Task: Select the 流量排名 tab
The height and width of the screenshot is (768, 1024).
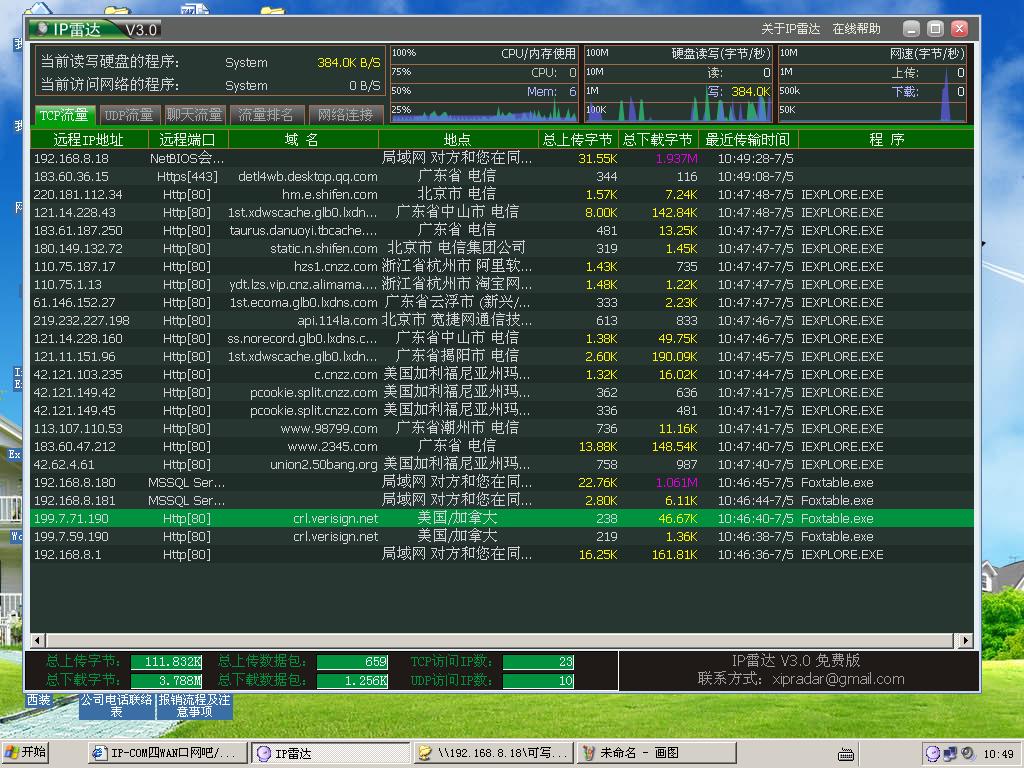Action: pyautogui.click(x=266, y=115)
